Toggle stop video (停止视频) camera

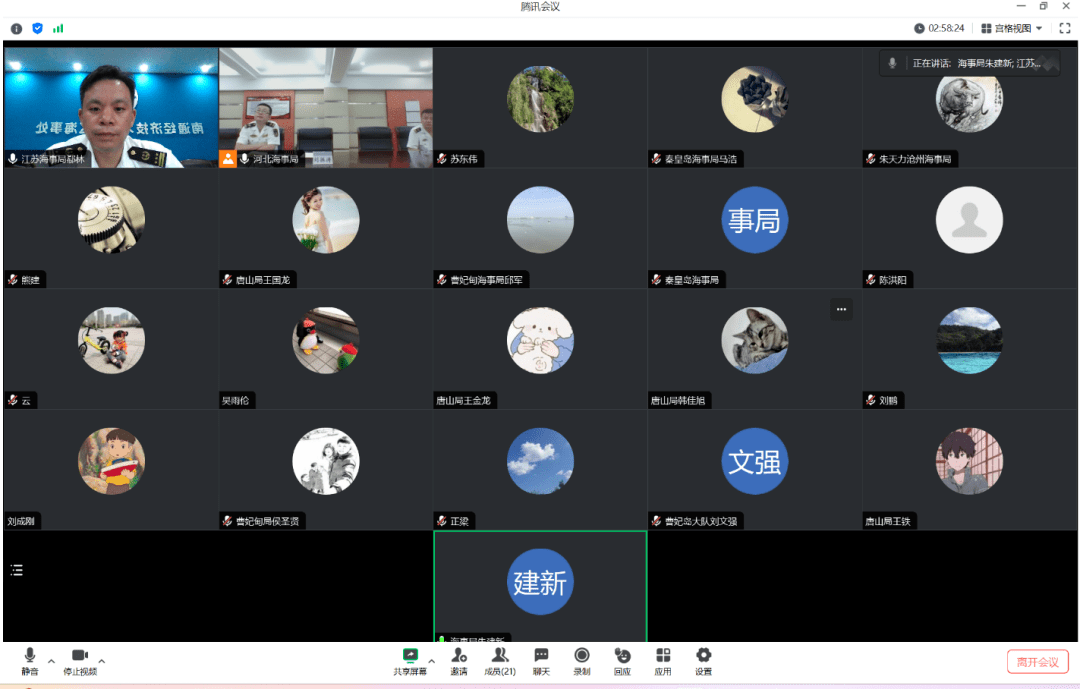click(80, 660)
